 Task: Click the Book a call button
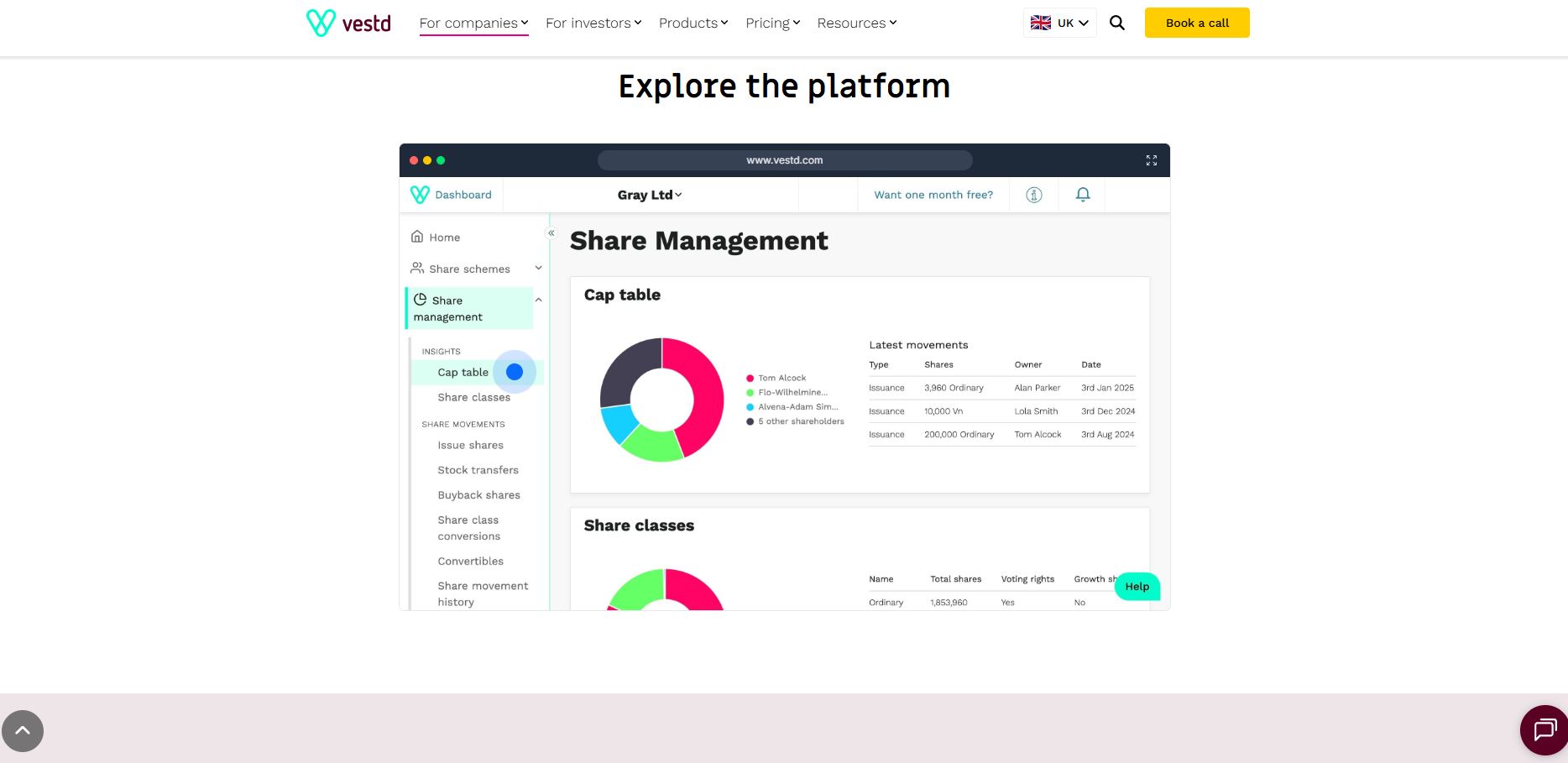pyautogui.click(x=1197, y=23)
